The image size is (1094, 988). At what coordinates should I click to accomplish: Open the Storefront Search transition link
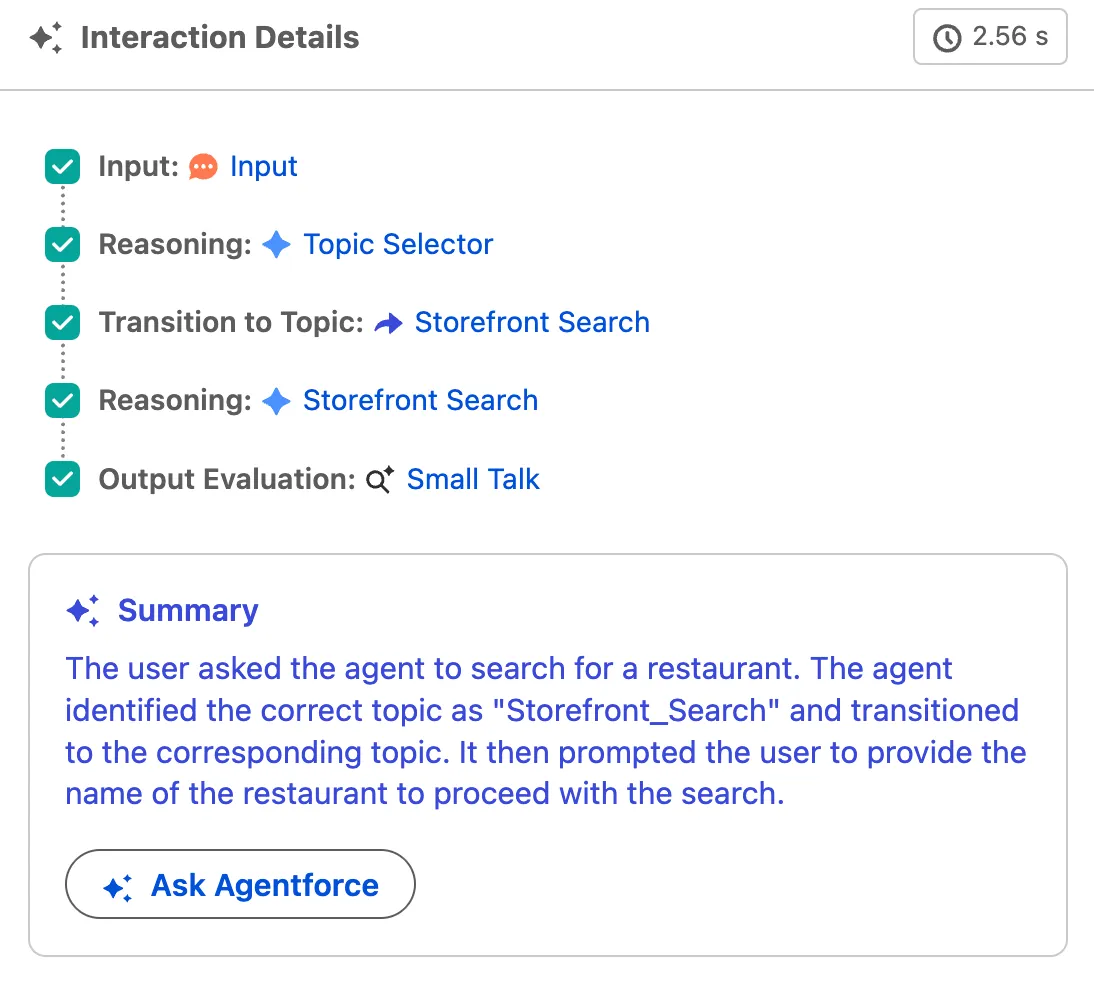532,322
